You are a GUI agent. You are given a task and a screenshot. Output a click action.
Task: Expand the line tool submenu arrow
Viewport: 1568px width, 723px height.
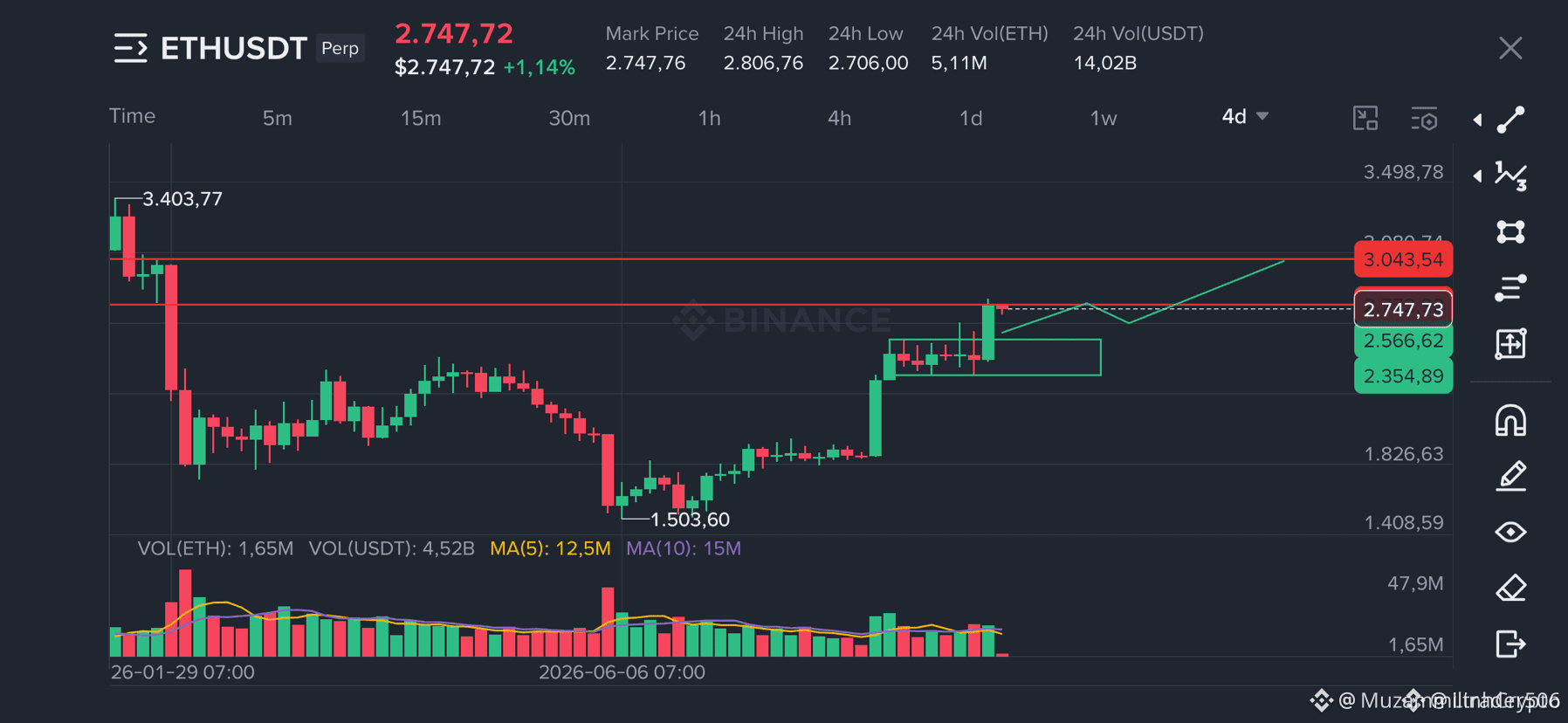(x=1477, y=120)
